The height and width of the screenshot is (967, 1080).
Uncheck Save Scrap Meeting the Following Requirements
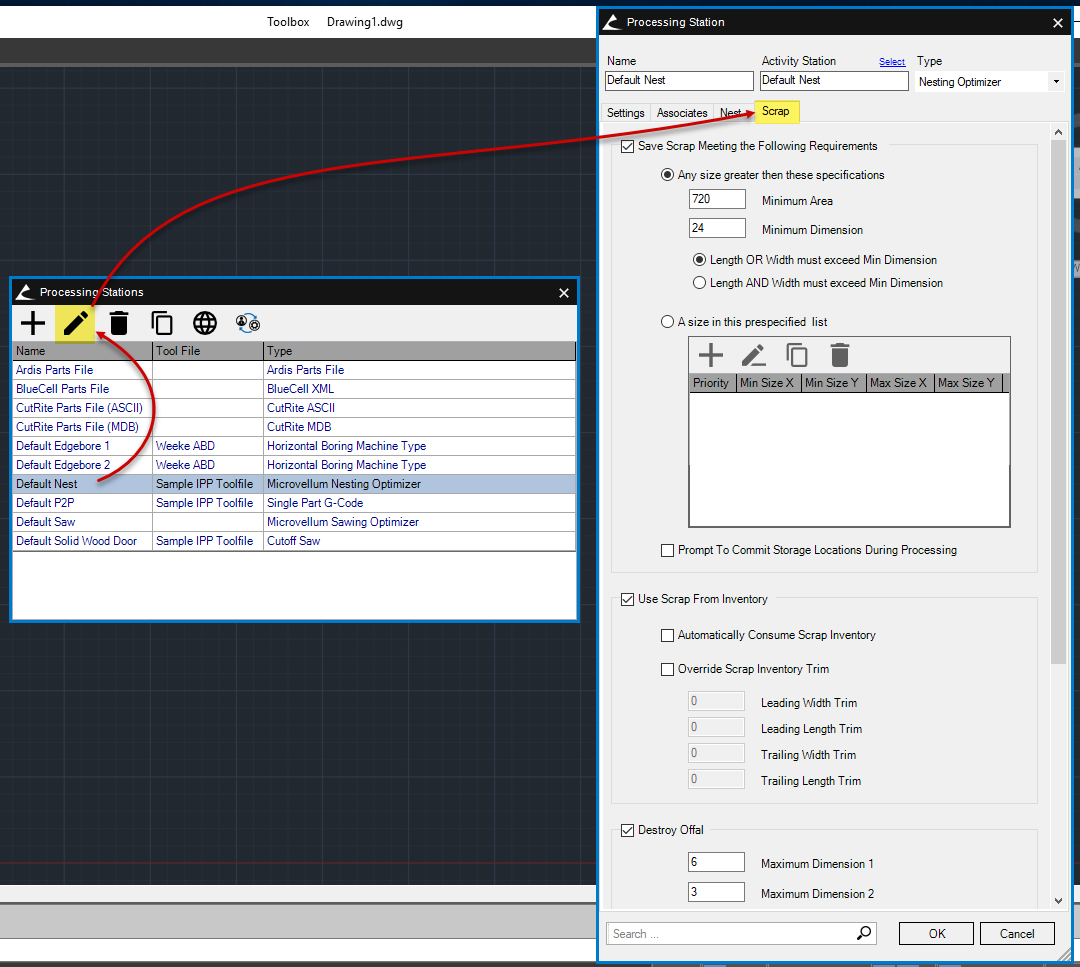click(x=628, y=146)
